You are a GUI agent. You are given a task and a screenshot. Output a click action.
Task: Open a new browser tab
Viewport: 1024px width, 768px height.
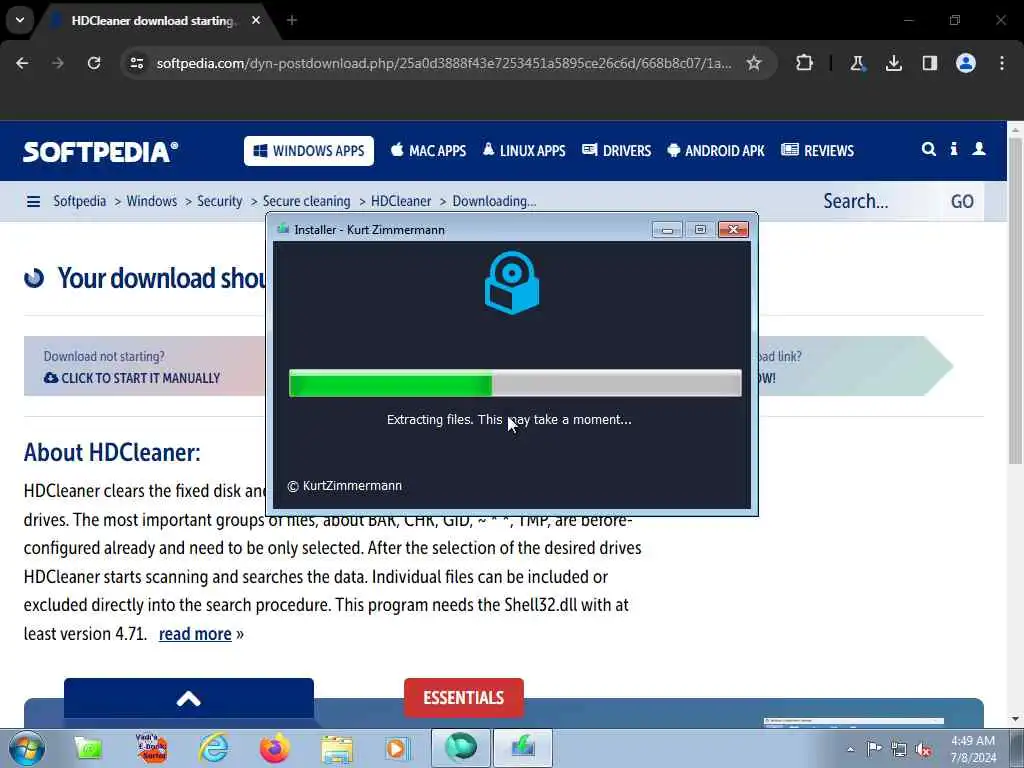pyautogui.click(x=292, y=20)
